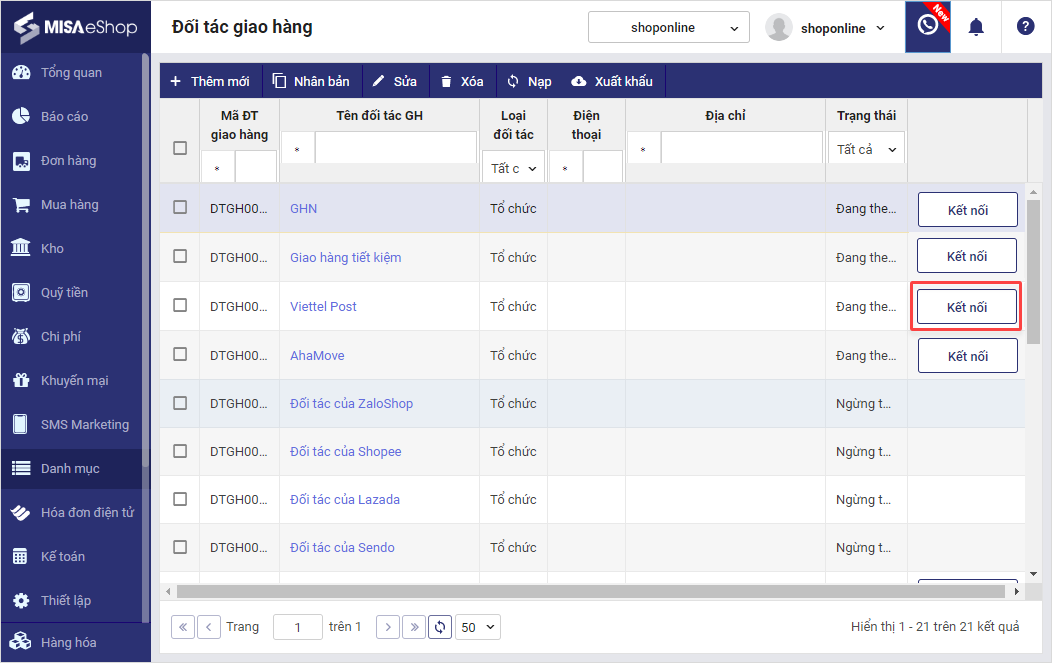This screenshot has width=1052, height=663.
Task: Click the refresh icon in the pagination bar
Action: coord(440,627)
